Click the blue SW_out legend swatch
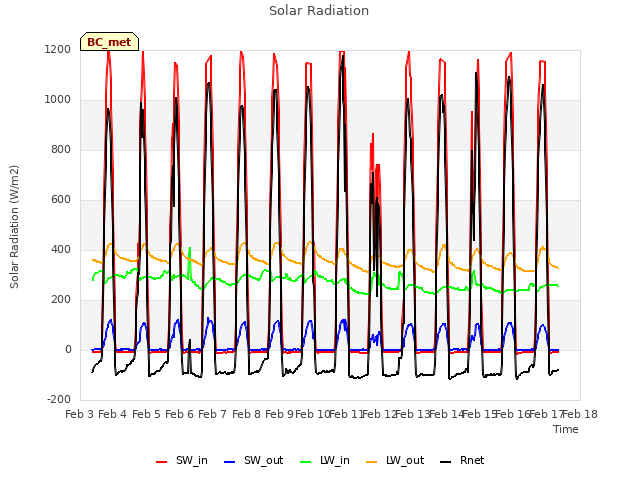The image size is (640, 480). (230, 462)
